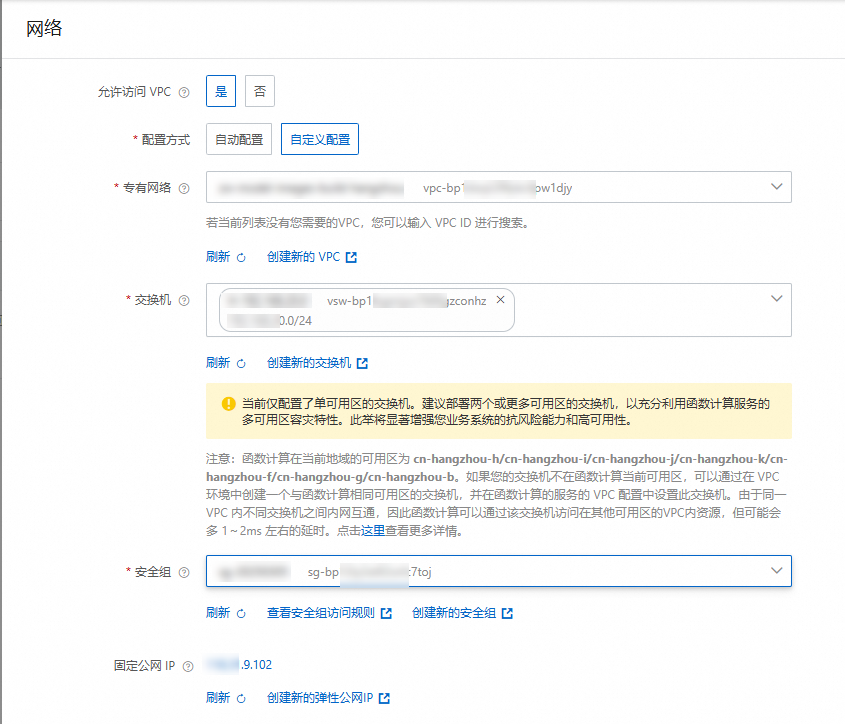The image size is (845, 724).
Task: Click the fixed public IP ending .9.102
Action: pyautogui.click(x=240, y=665)
